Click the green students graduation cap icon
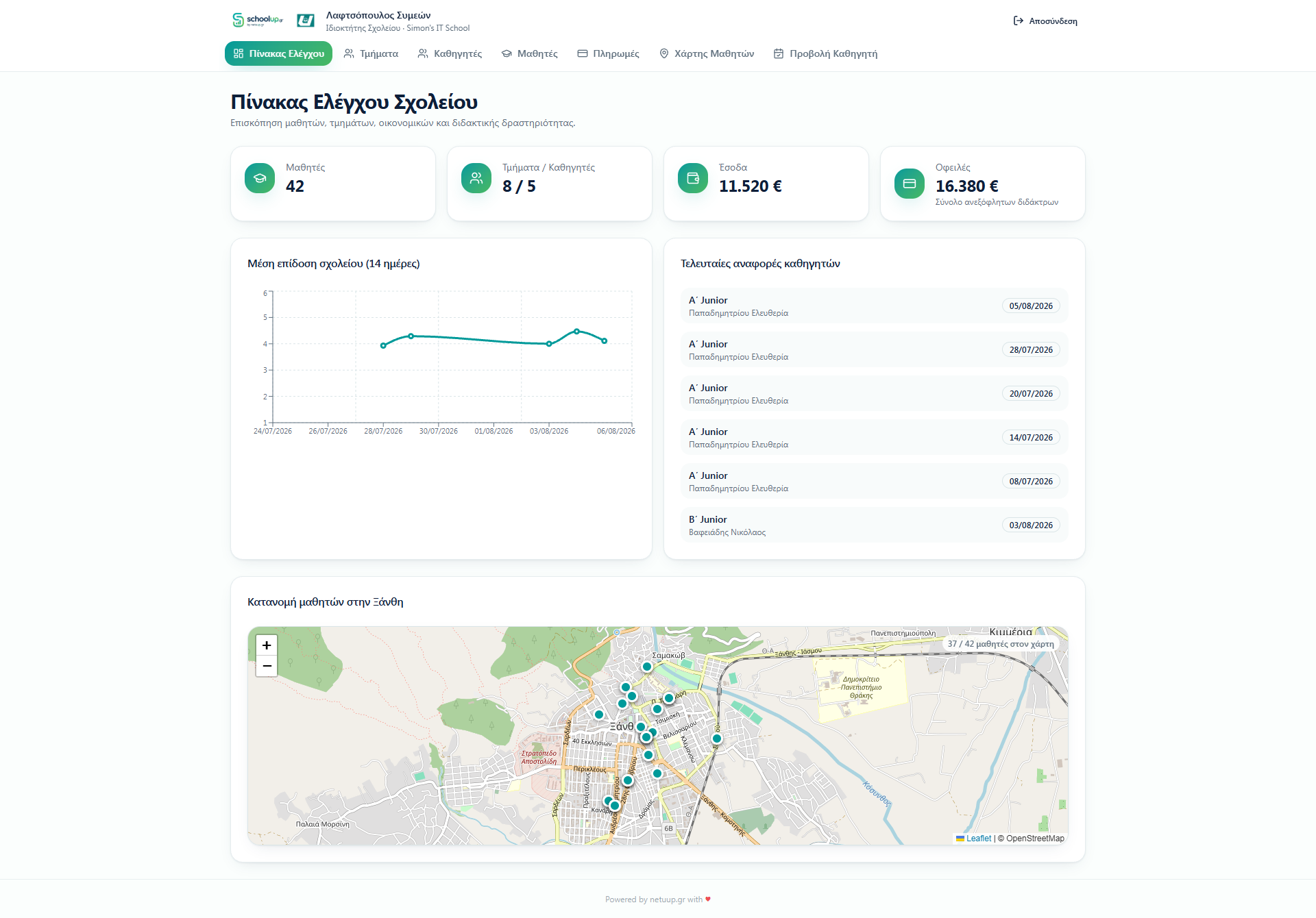Screen dimensions: 1316x918 click(x=260, y=178)
